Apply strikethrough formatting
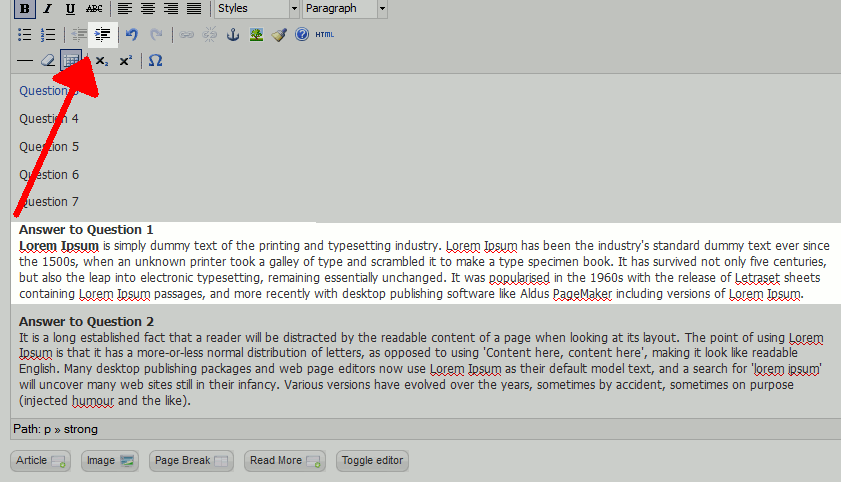 (x=94, y=8)
